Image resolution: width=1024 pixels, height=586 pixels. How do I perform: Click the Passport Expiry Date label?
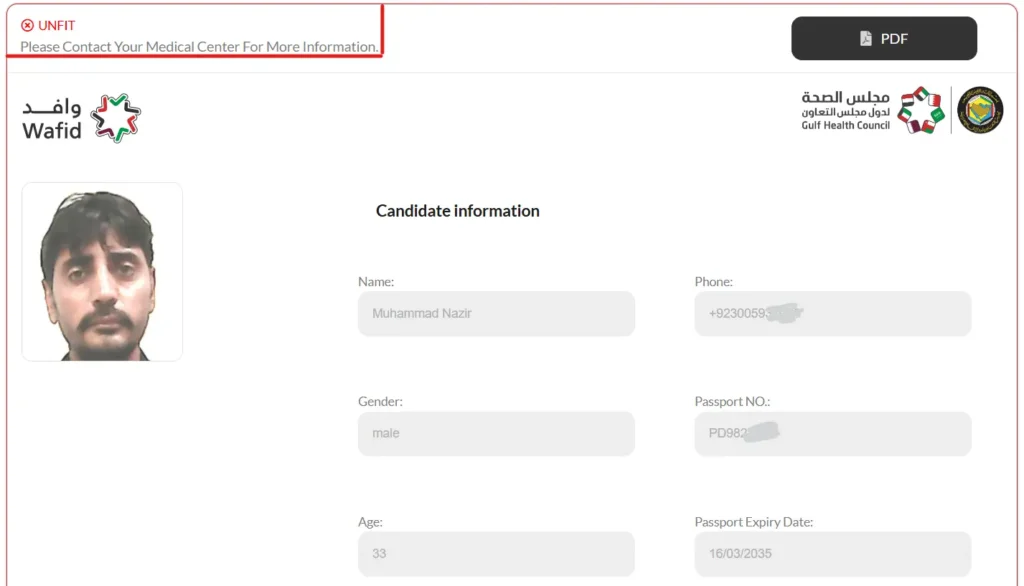(754, 522)
